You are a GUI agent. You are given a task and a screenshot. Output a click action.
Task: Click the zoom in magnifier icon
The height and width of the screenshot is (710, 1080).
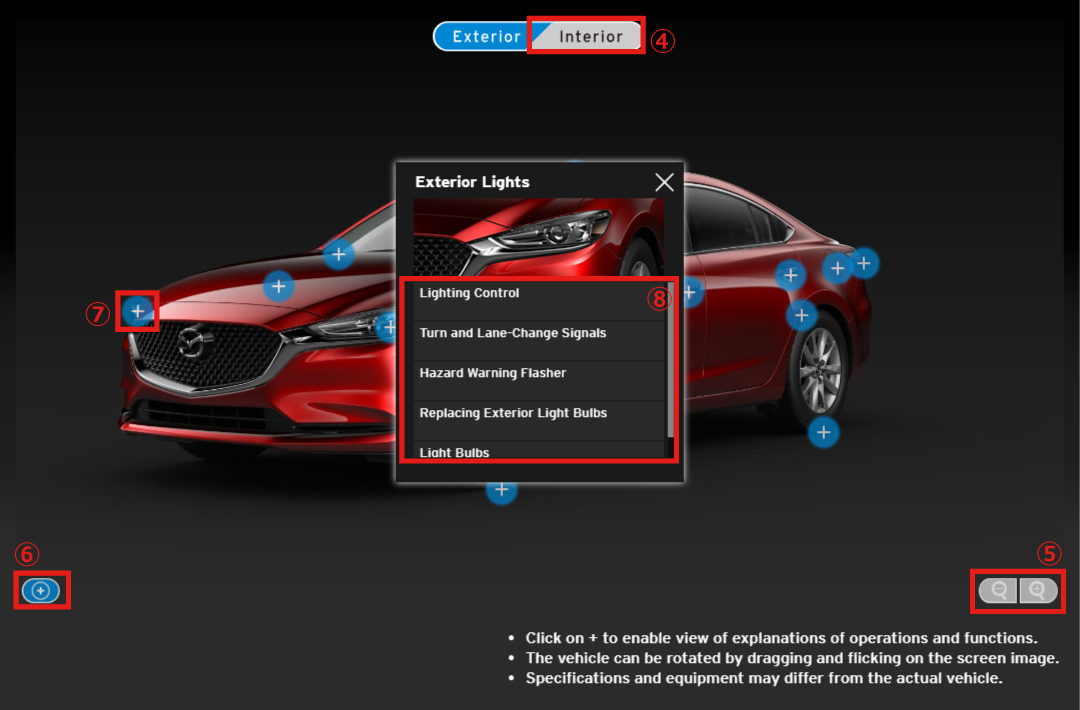click(x=1037, y=590)
